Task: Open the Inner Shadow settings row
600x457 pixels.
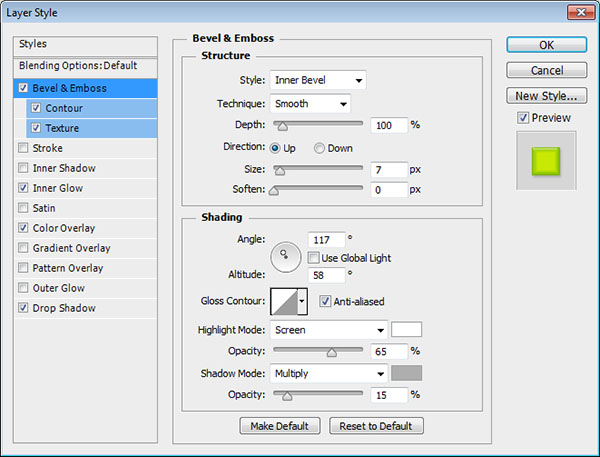Action: point(85,168)
